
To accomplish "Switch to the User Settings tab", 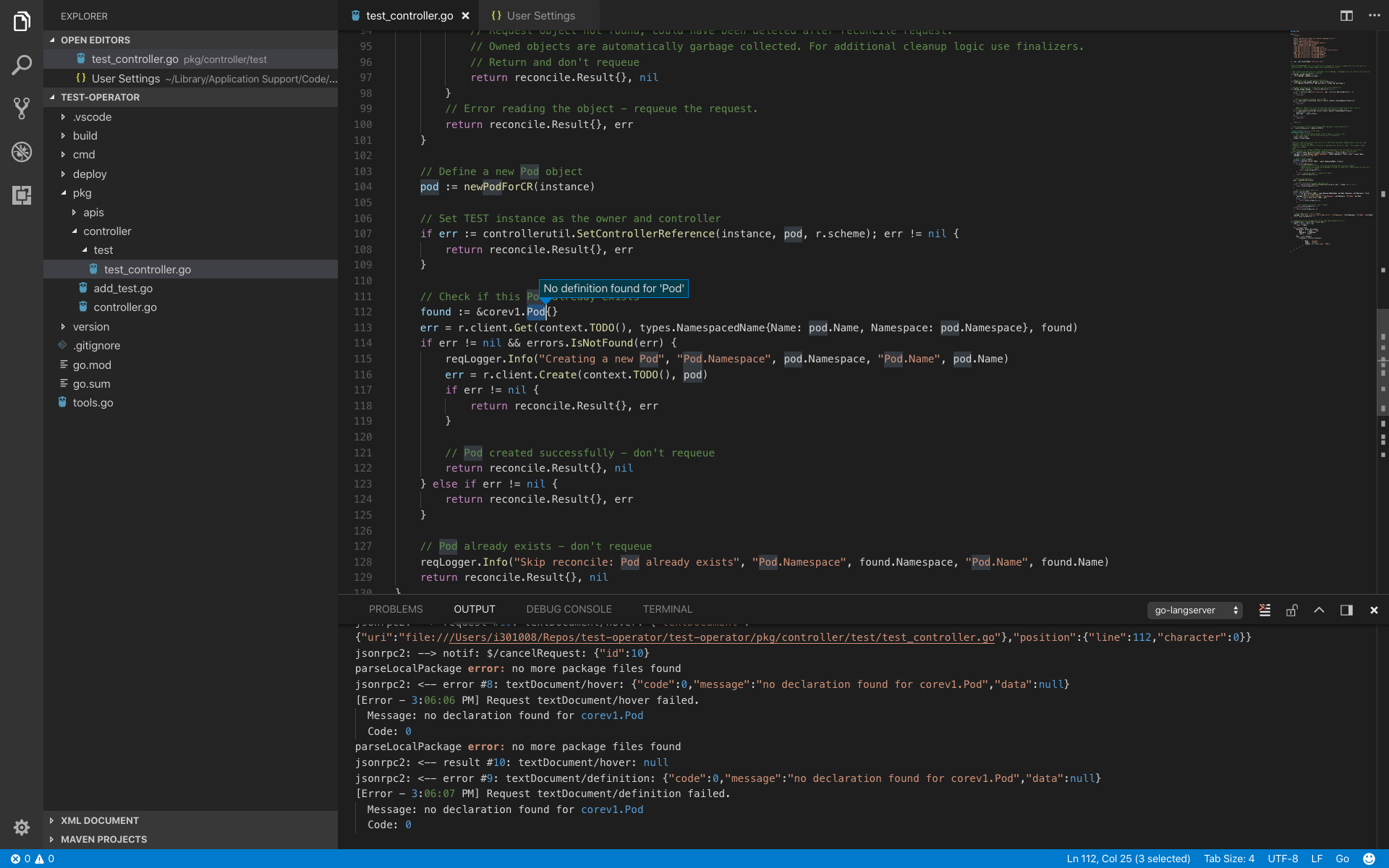I will click(540, 15).
